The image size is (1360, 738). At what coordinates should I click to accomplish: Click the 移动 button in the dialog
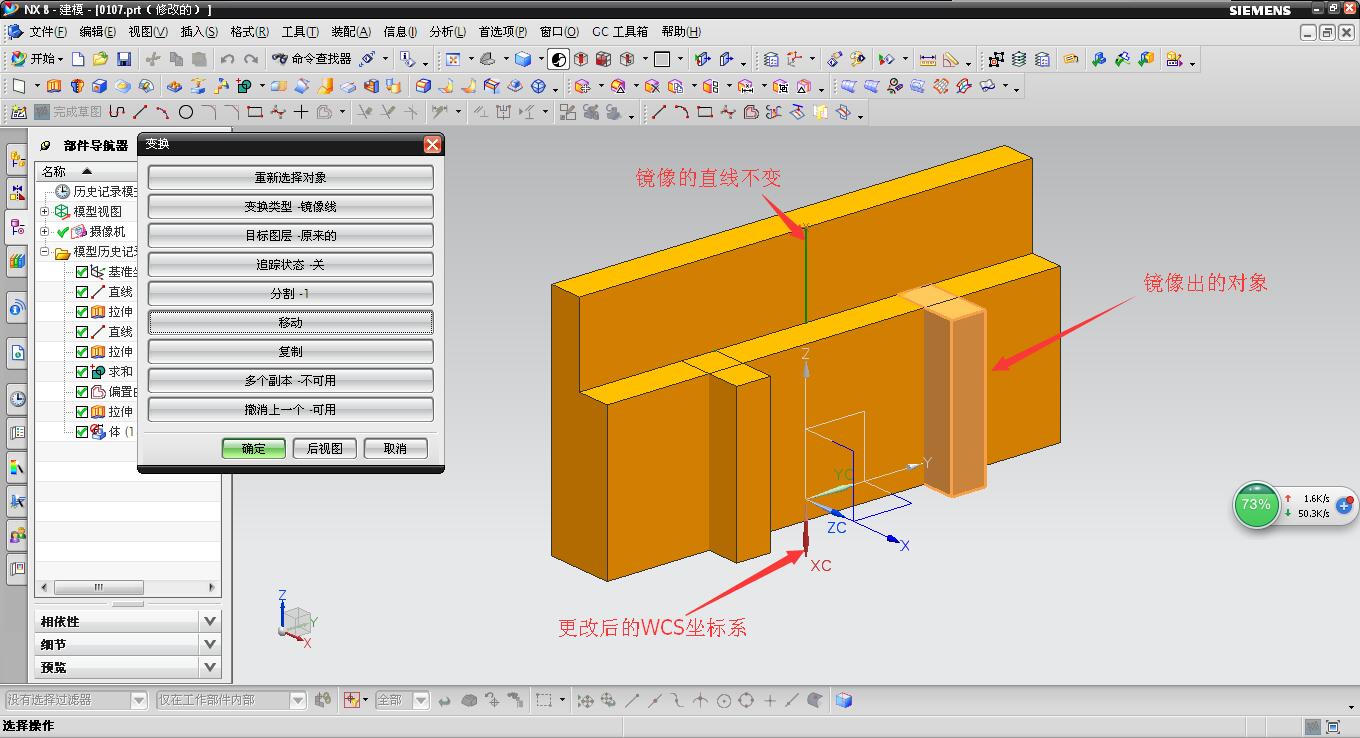click(290, 323)
